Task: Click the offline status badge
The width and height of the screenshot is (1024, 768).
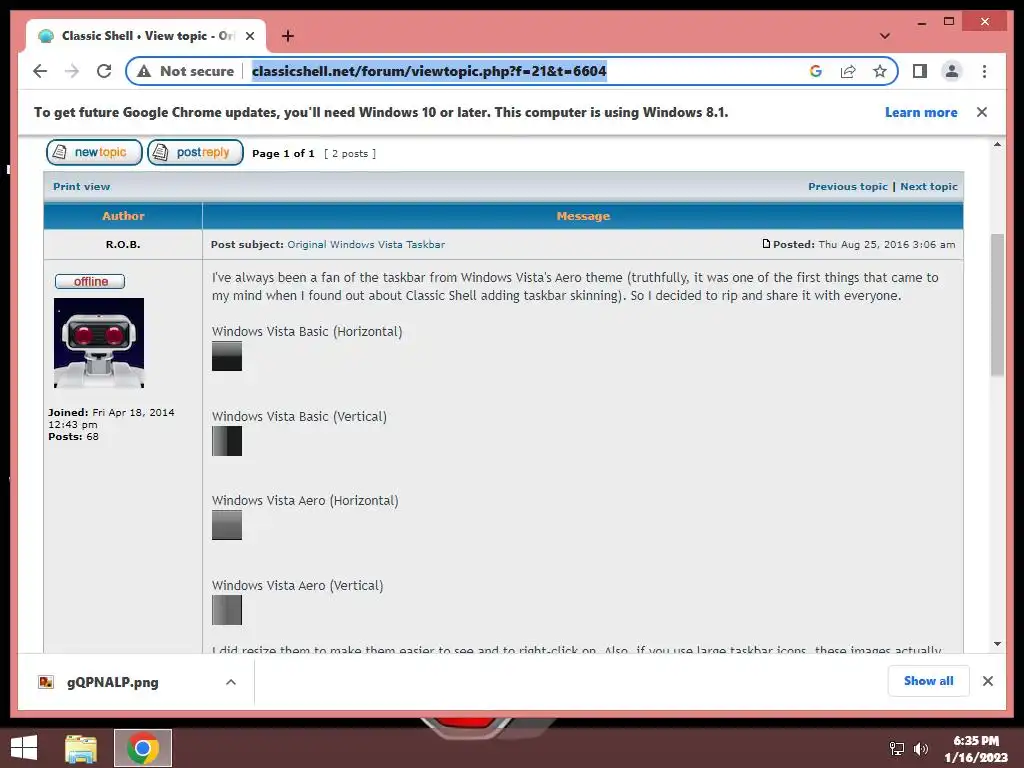Action: (90, 281)
